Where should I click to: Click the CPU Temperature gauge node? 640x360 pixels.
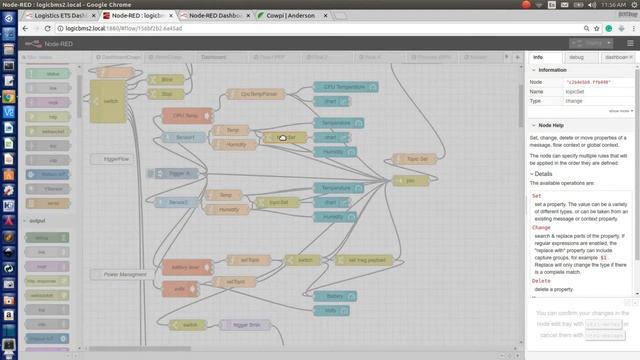tap(345, 87)
